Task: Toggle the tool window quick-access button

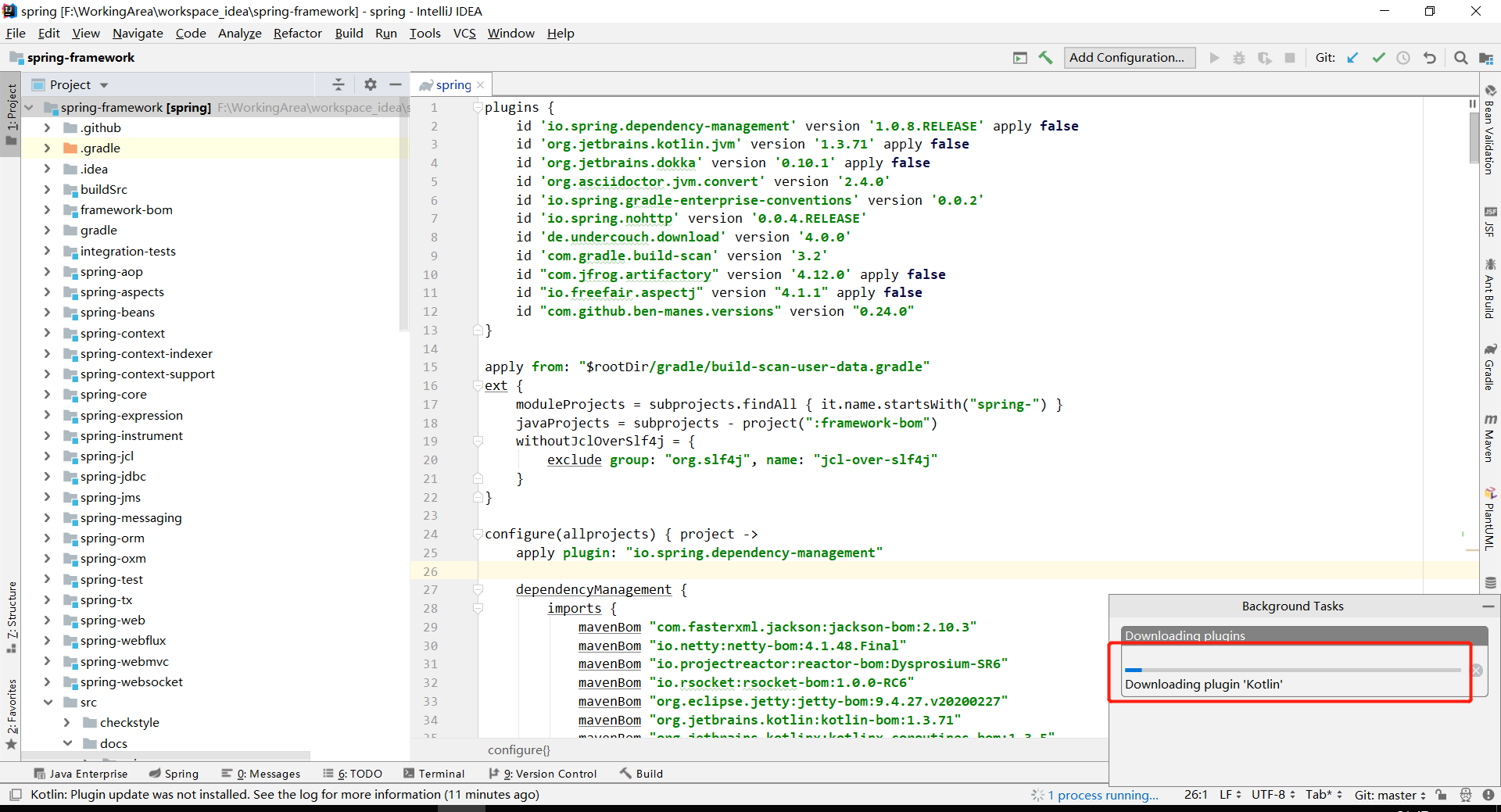Action: [15, 795]
